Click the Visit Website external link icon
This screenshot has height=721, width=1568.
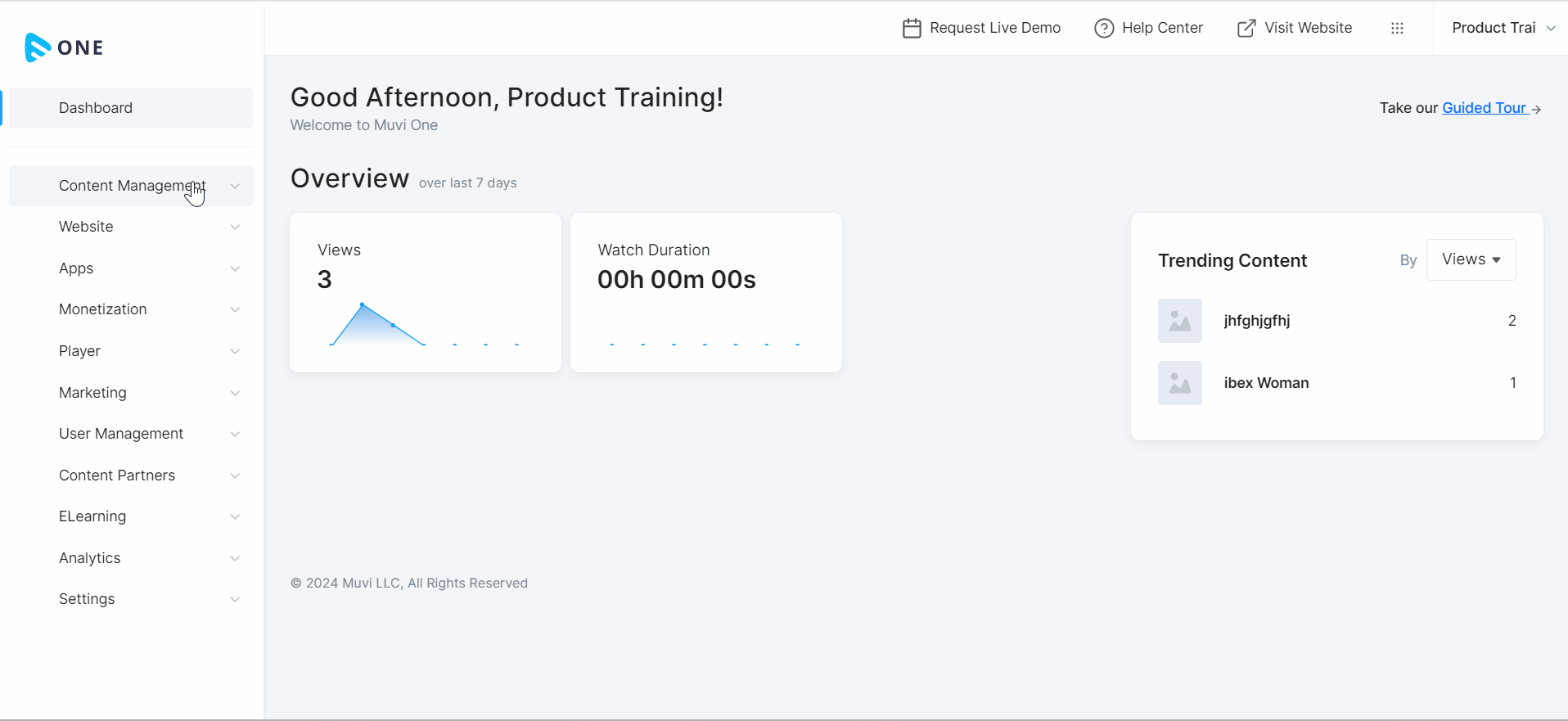click(x=1246, y=29)
